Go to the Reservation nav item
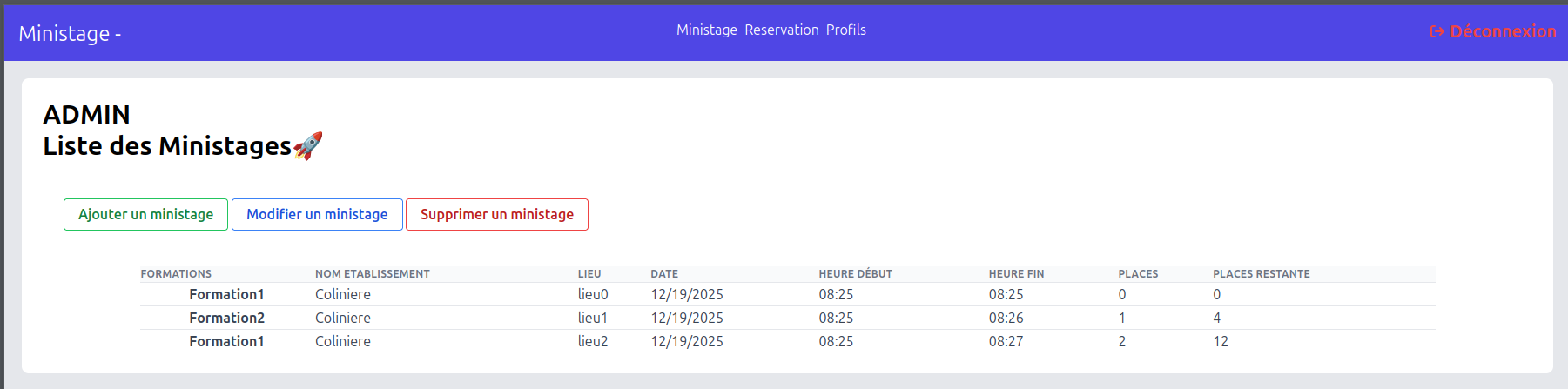The height and width of the screenshot is (389, 1568). pos(781,30)
